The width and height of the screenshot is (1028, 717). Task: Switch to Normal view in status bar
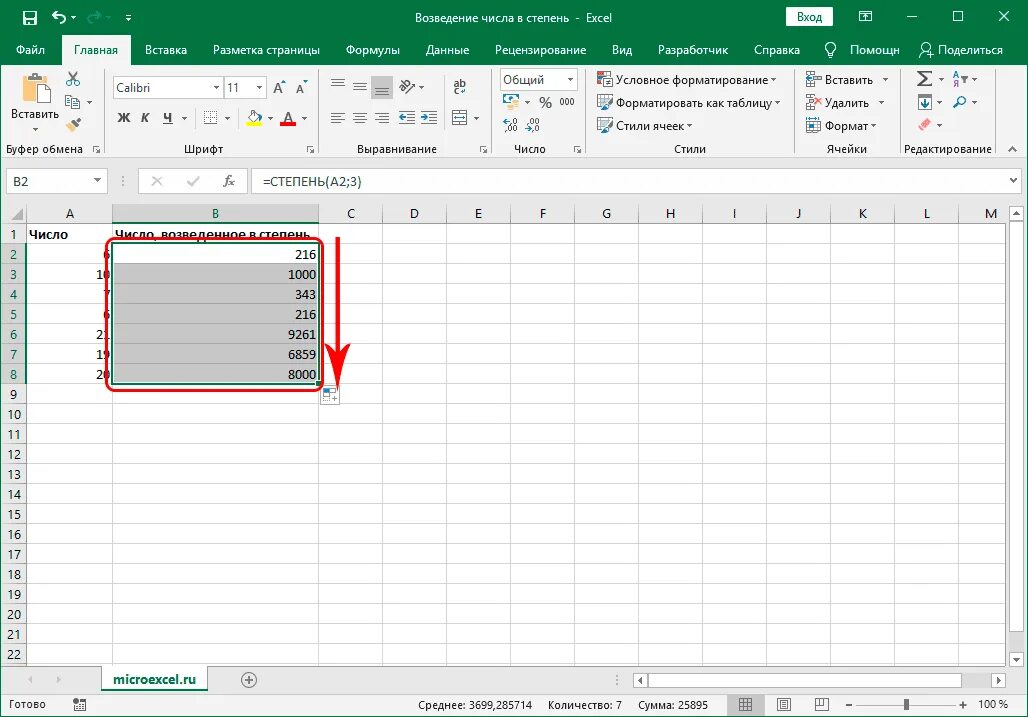[745, 705]
